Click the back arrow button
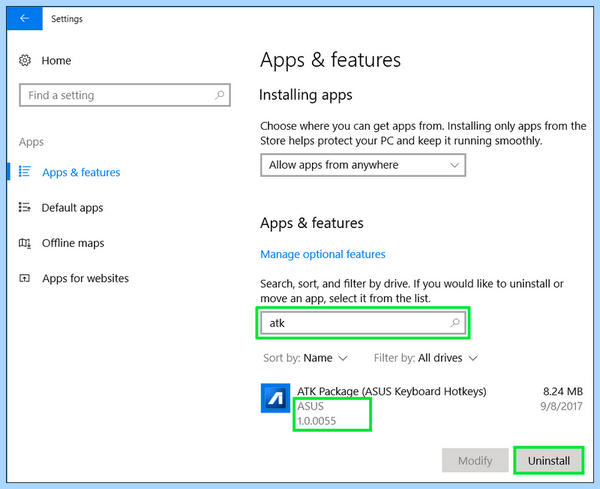This screenshot has height=489, width=600. pos(24,18)
